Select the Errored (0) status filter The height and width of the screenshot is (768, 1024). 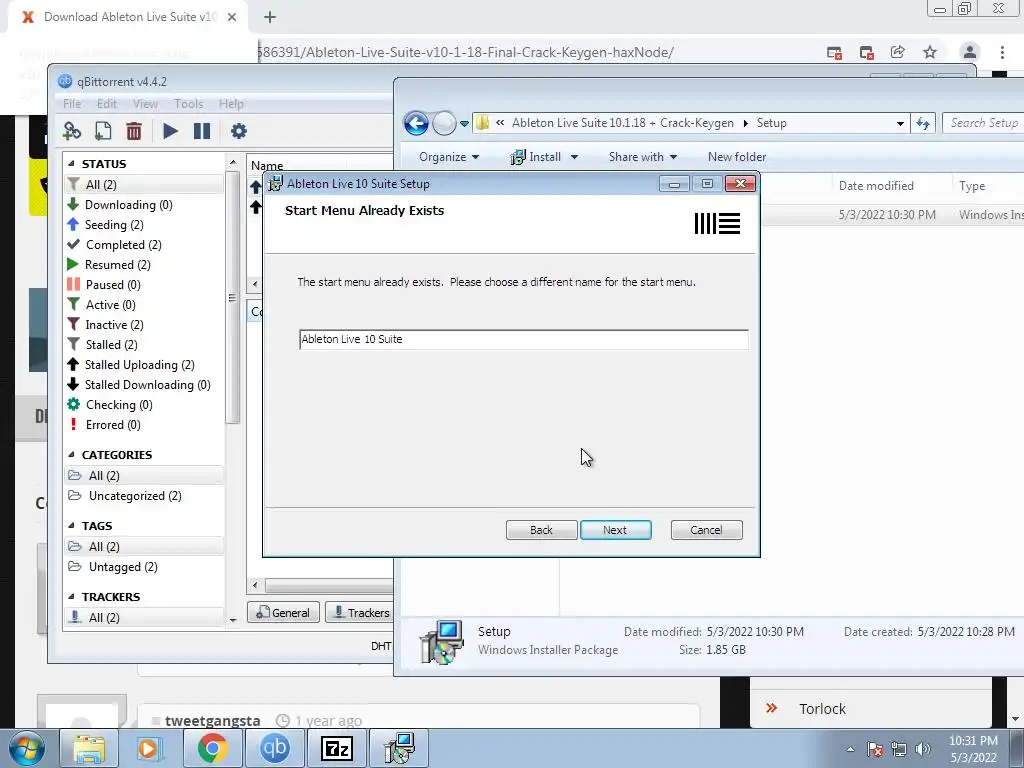click(113, 425)
